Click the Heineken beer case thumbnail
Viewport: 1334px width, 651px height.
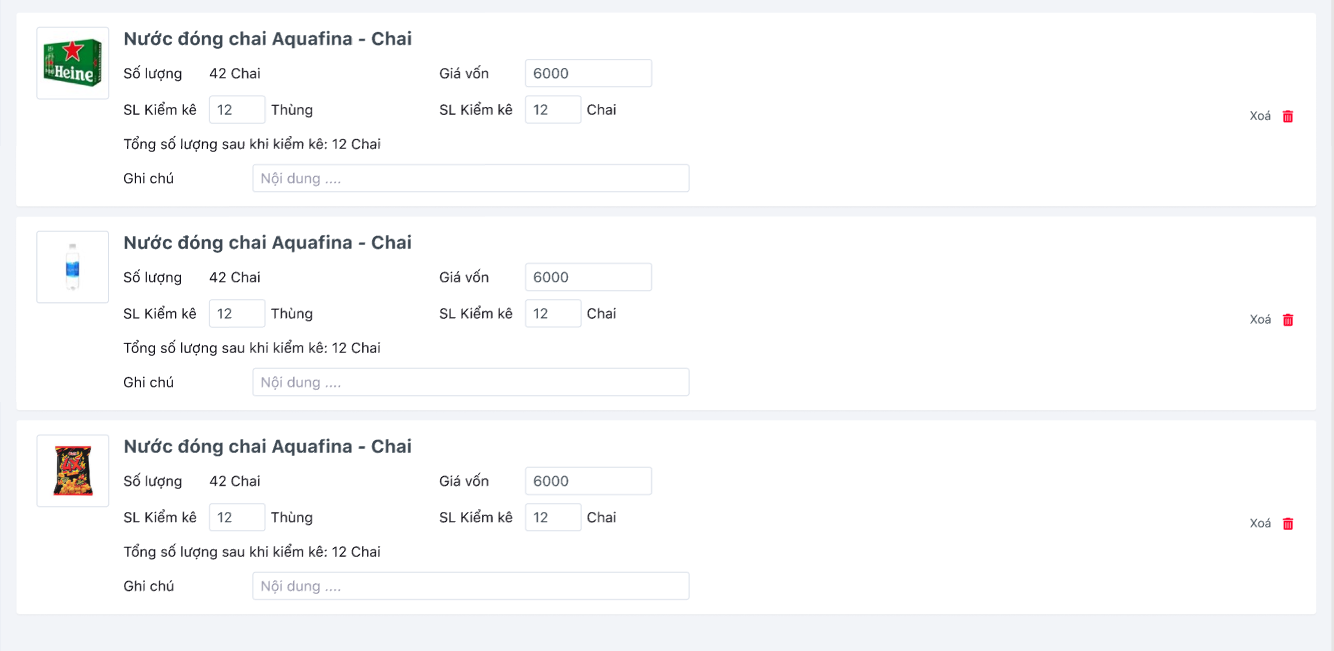click(73, 63)
